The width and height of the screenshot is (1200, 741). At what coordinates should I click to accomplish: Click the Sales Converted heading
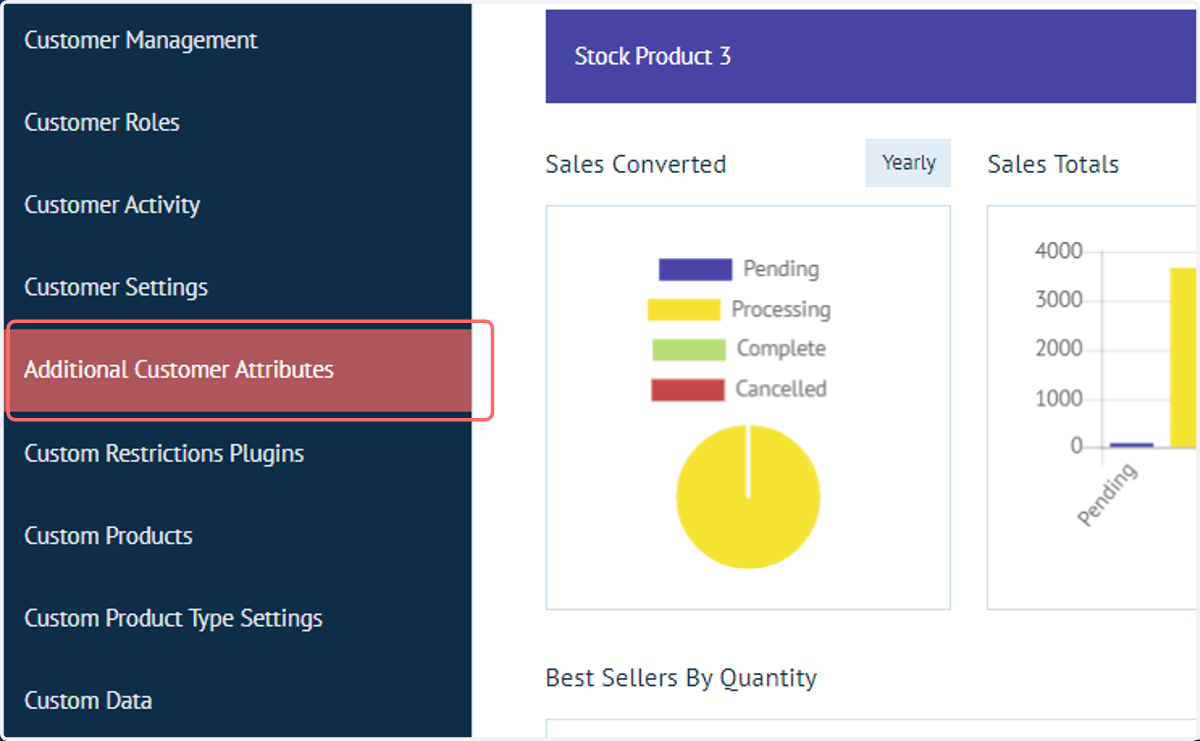(636, 164)
